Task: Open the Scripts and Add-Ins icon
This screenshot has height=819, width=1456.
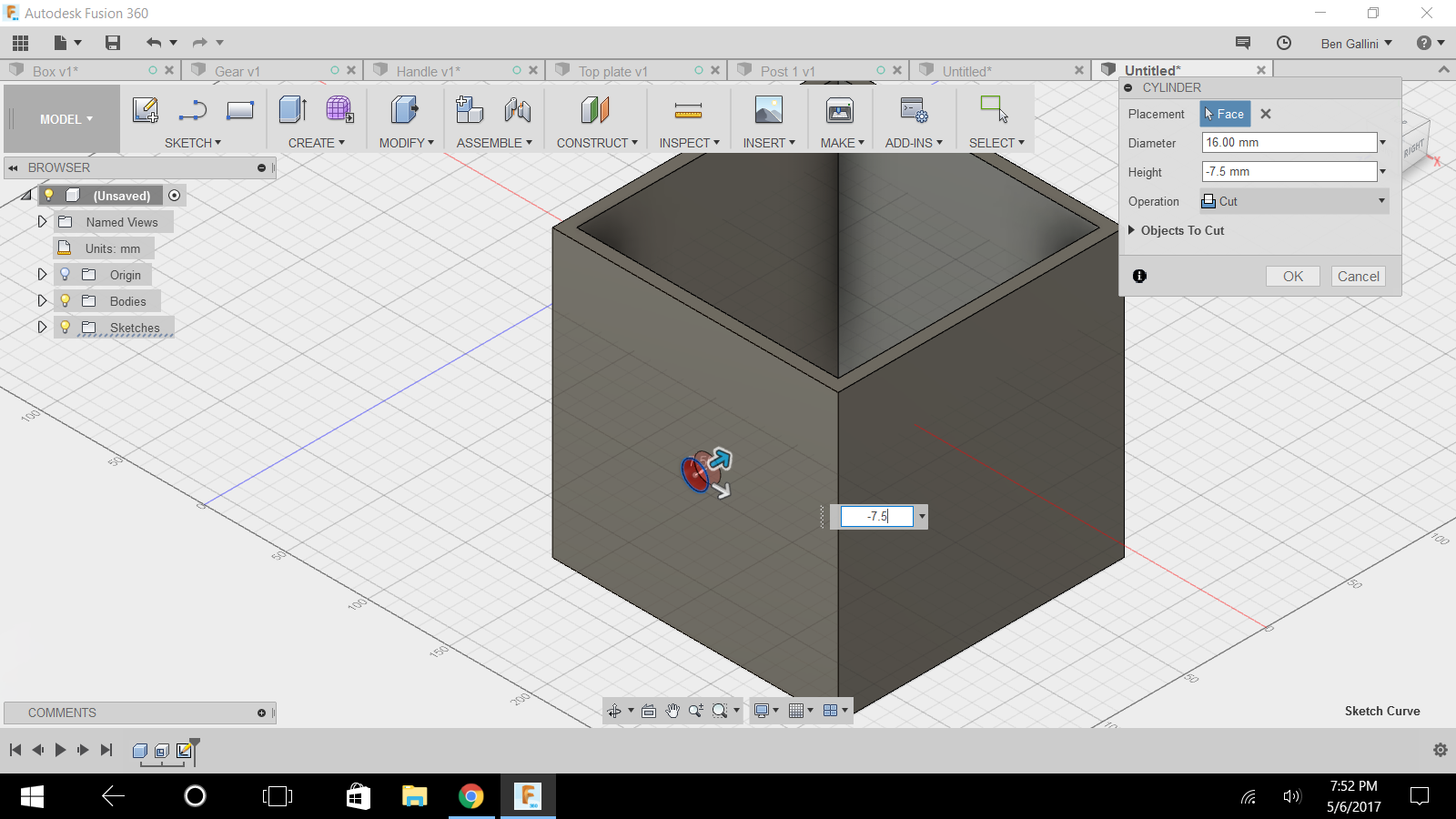Action: [914, 110]
